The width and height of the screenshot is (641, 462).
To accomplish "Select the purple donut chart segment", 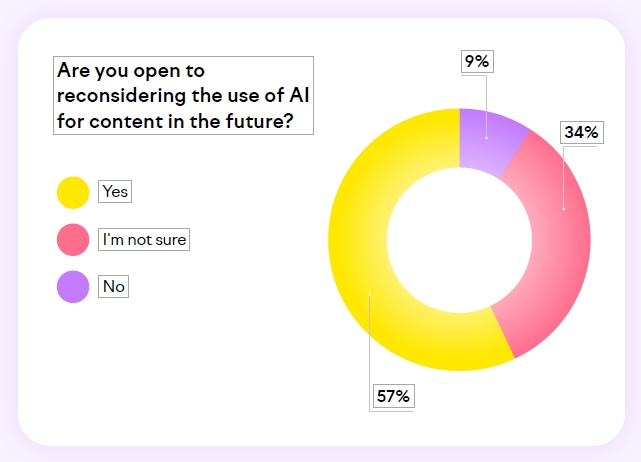I will 489,141.
